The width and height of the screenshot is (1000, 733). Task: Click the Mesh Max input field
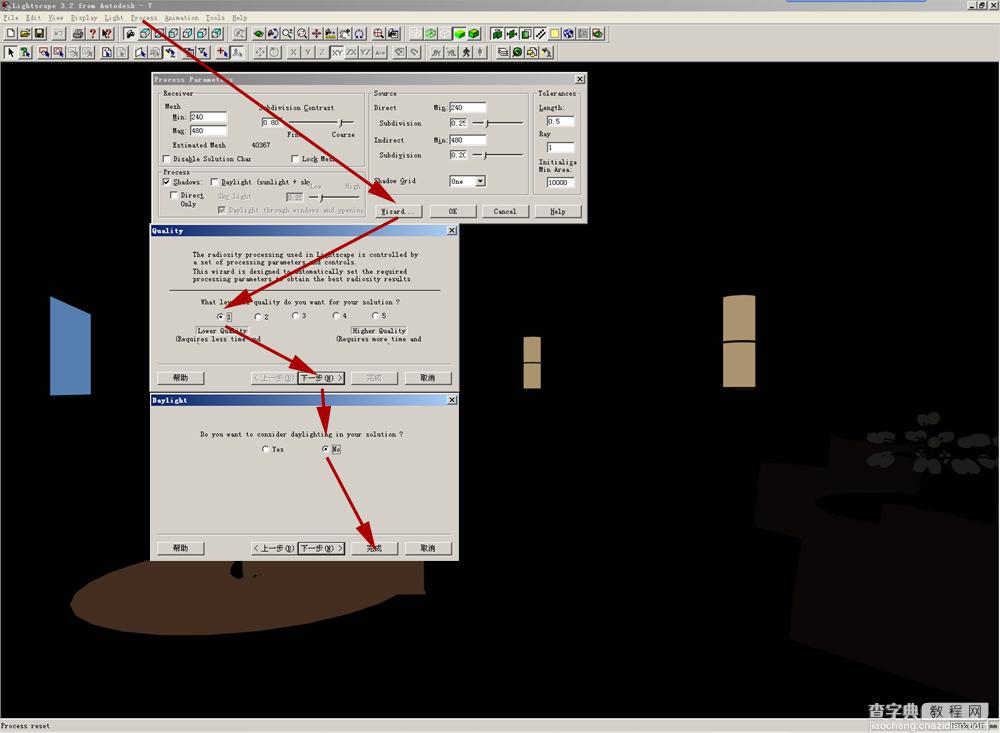[x=208, y=131]
